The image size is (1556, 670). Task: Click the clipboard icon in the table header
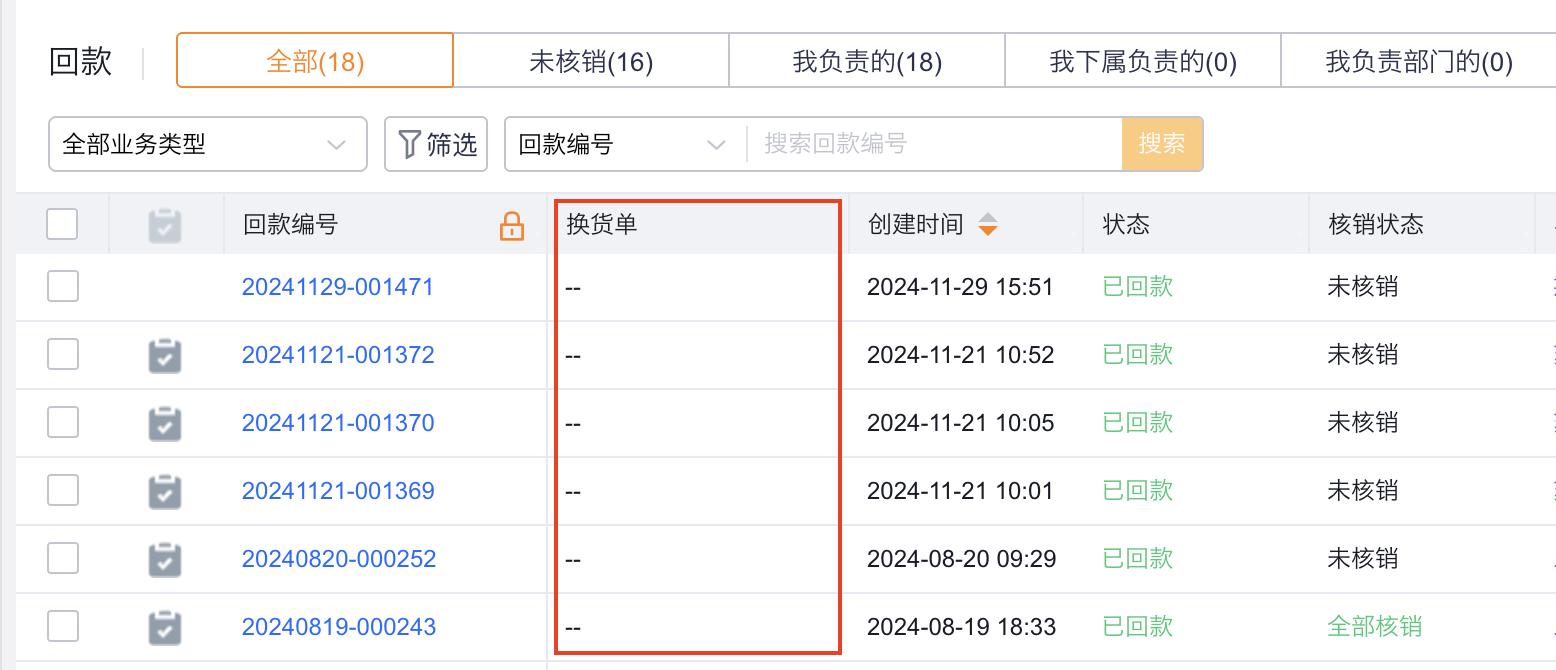[165, 225]
